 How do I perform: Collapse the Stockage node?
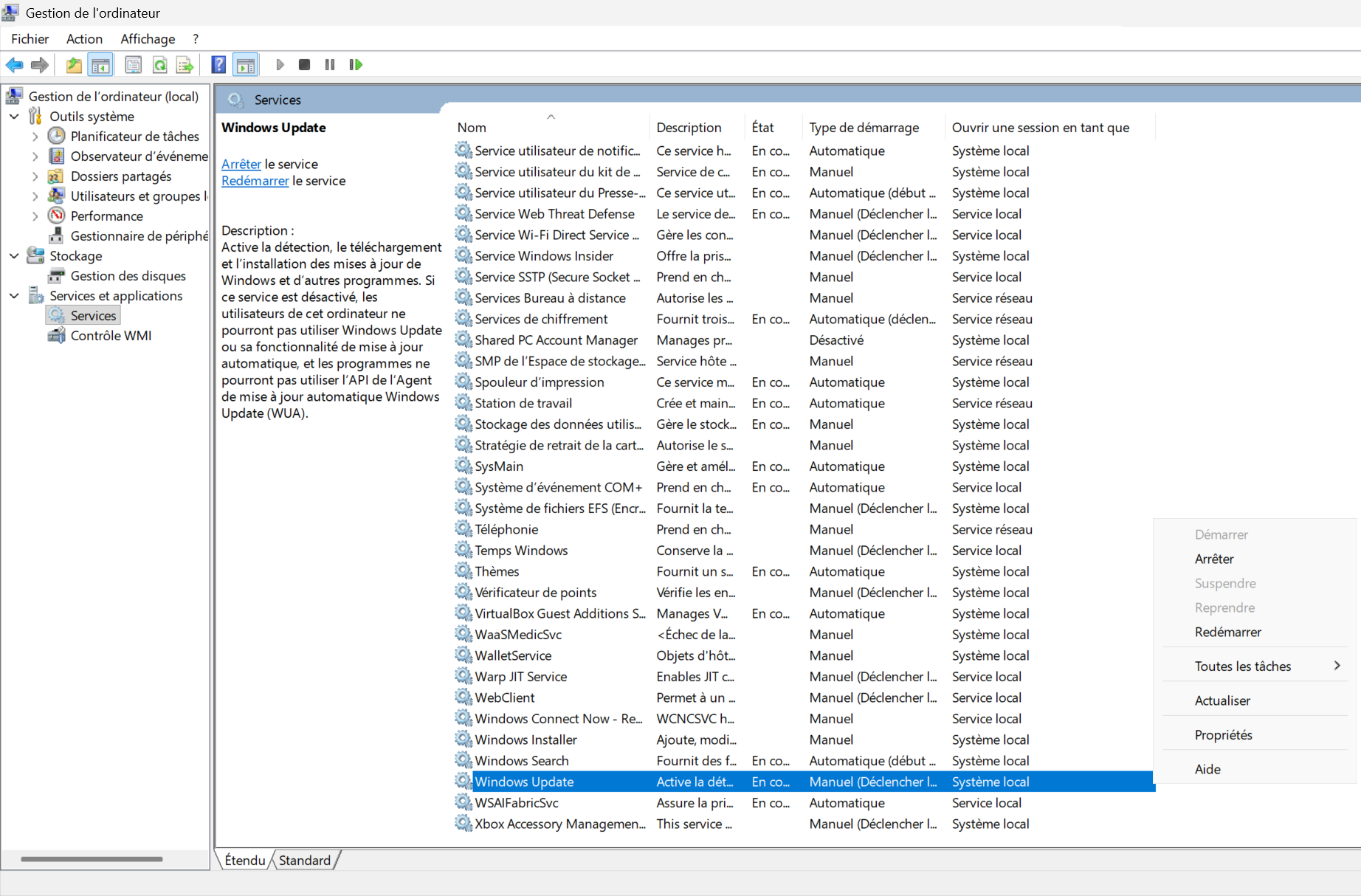(14, 255)
